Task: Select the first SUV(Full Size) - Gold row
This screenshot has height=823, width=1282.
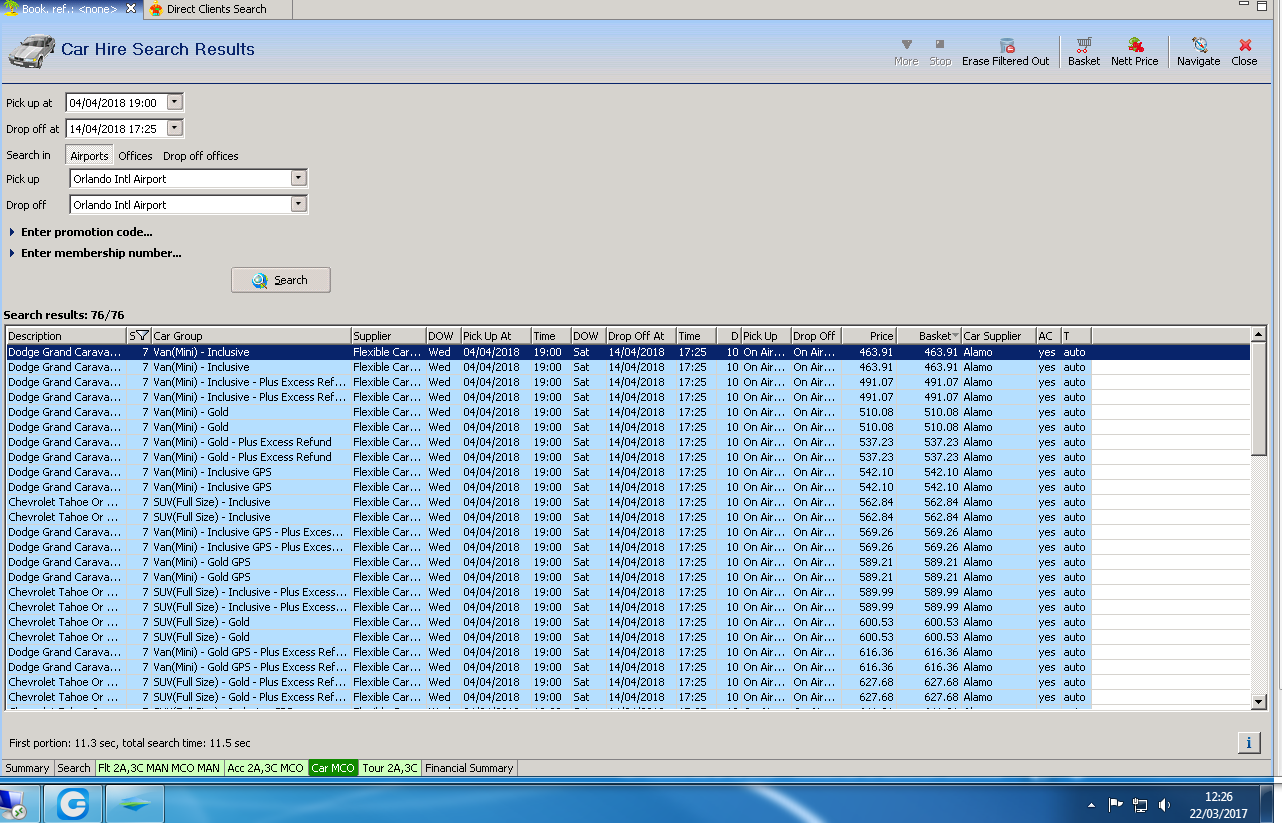Action: (628, 622)
